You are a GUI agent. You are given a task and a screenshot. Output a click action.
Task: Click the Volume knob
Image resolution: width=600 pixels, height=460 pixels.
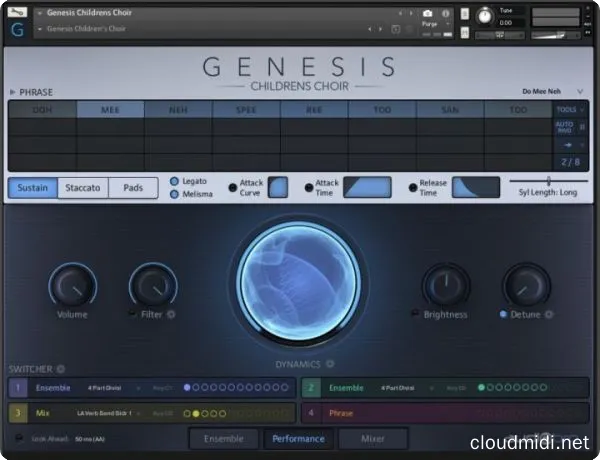pyautogui.click(x=72, y=285)
